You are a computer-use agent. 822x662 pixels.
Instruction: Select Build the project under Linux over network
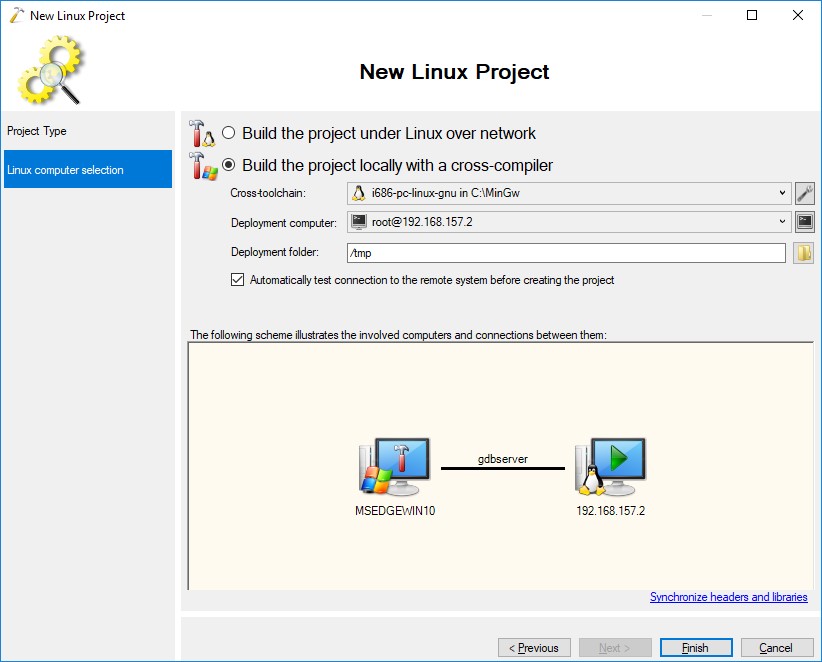229,134
